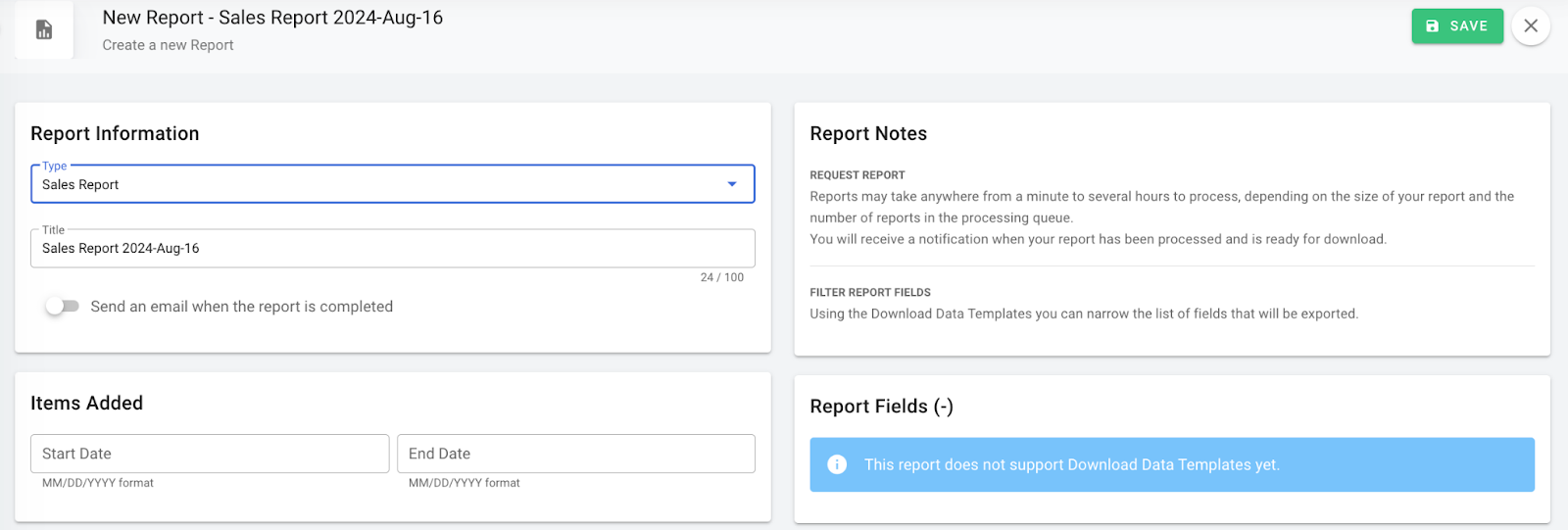Click the Report Information heading
The width and height of the screenshot is (1568, 530).
click(115, 134)
